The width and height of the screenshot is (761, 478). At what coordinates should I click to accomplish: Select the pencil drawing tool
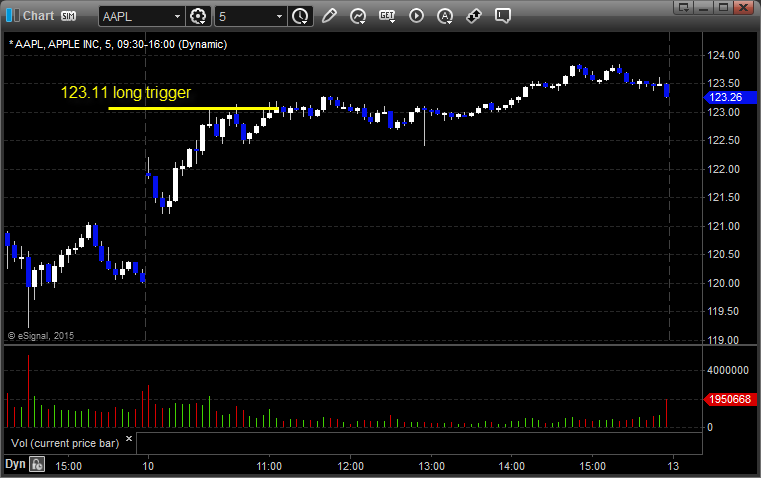coord(329,16)
